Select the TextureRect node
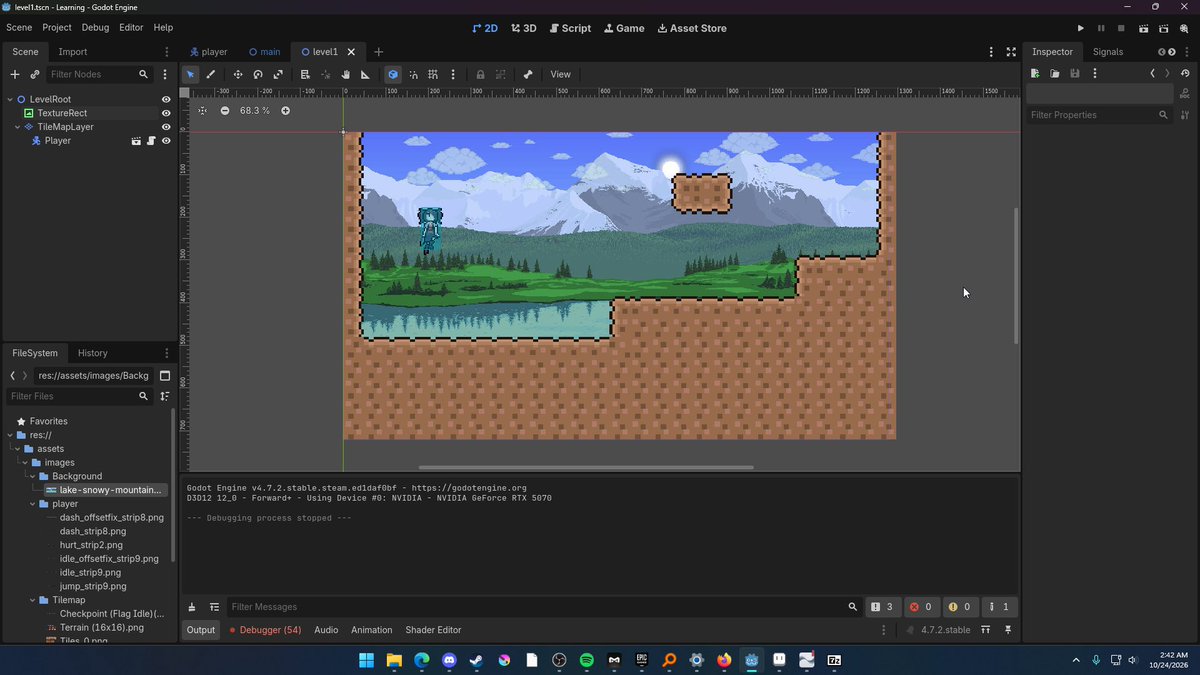 coord(62,113)
